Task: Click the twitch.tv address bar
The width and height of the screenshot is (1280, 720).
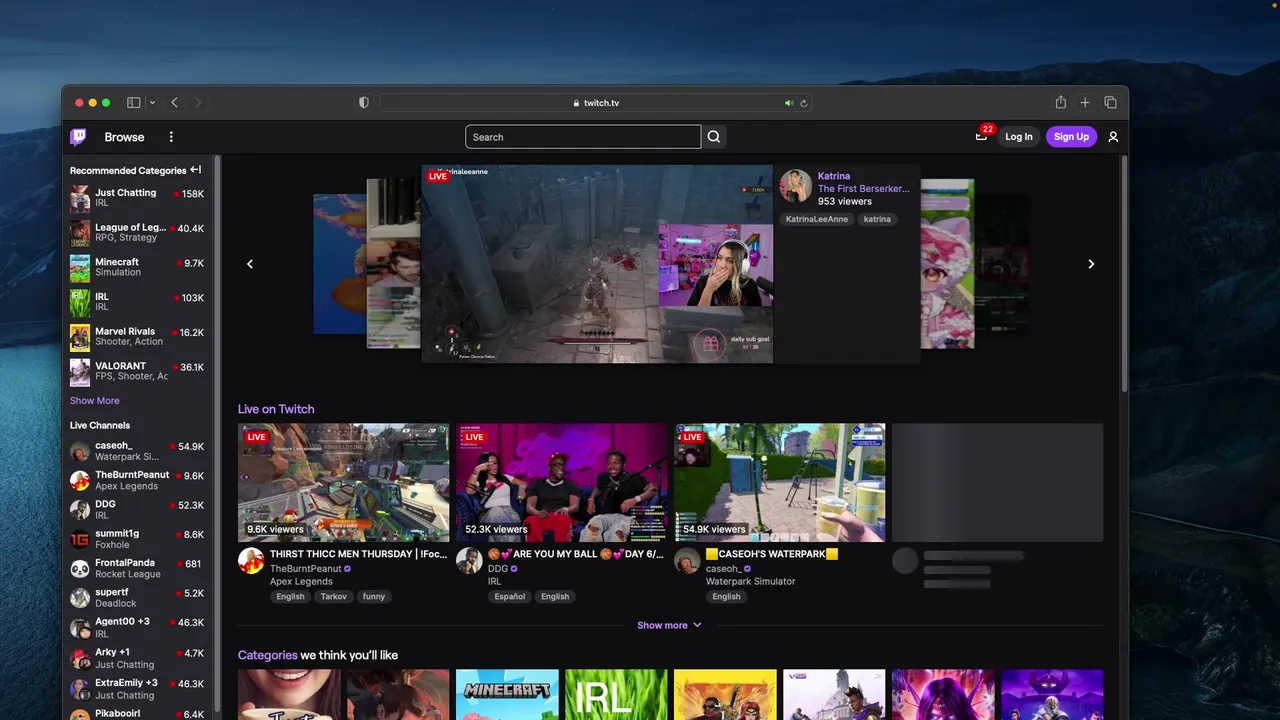Action: point(595,103)
